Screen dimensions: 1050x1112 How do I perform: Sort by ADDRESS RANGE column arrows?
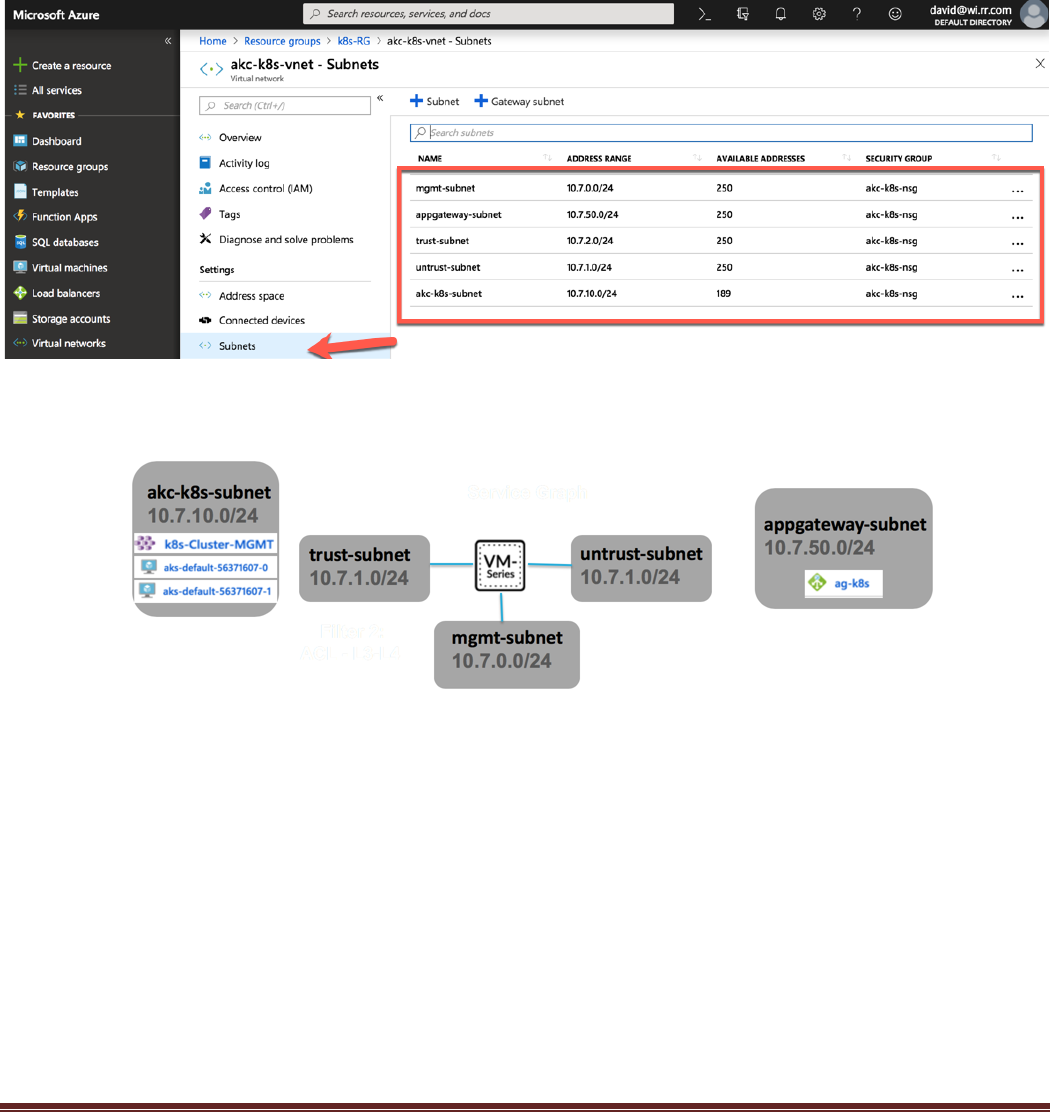697,158
